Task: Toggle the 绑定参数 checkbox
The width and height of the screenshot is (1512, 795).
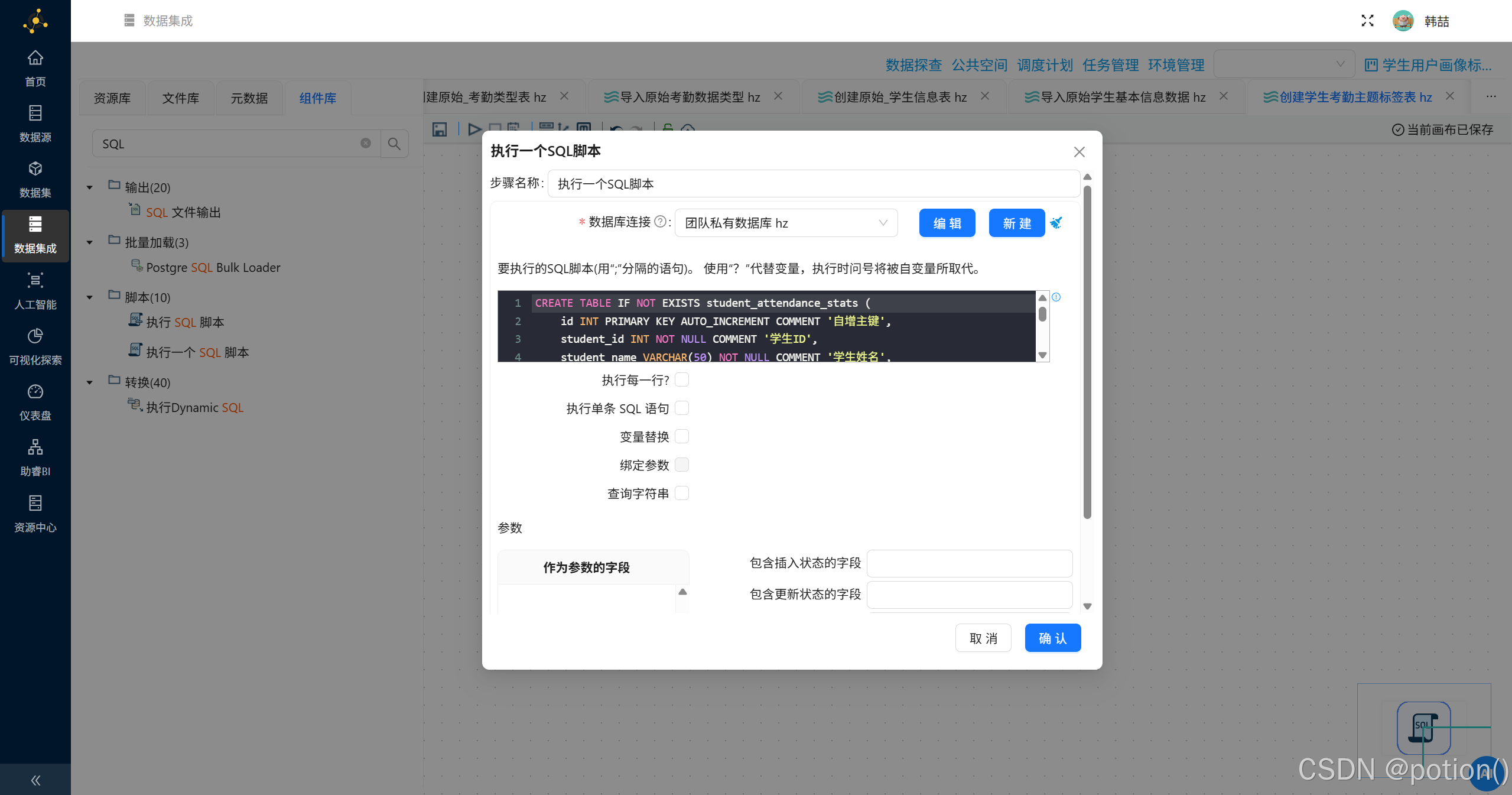Action: 682,465
